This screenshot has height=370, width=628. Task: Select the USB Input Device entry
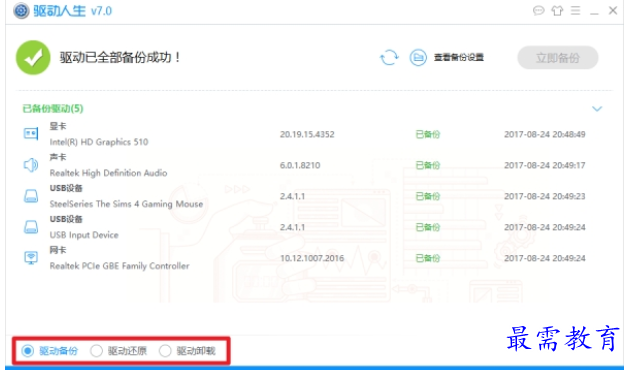coord(84,235)
